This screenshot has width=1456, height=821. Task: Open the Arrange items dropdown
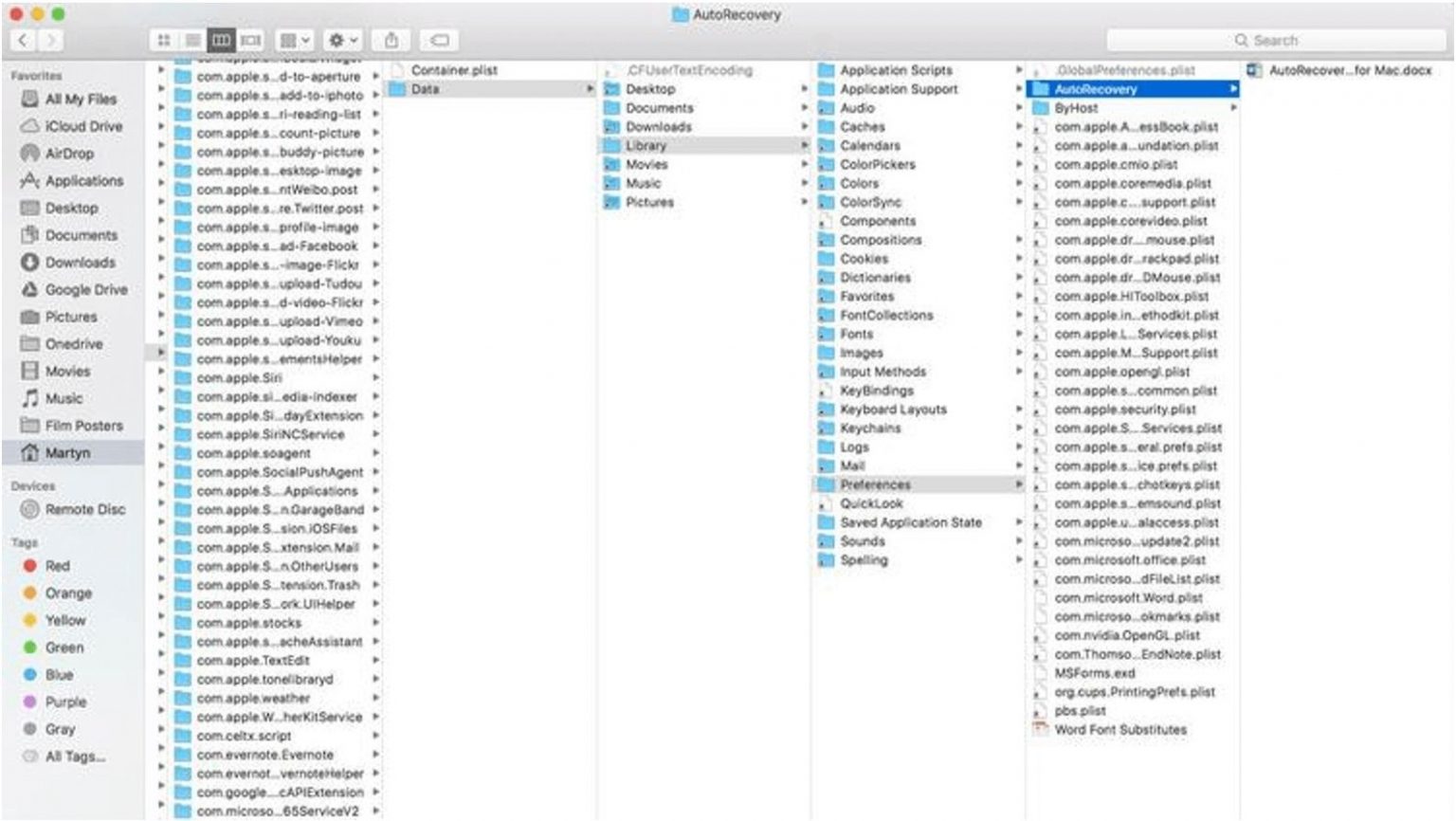tap(294, 40)
